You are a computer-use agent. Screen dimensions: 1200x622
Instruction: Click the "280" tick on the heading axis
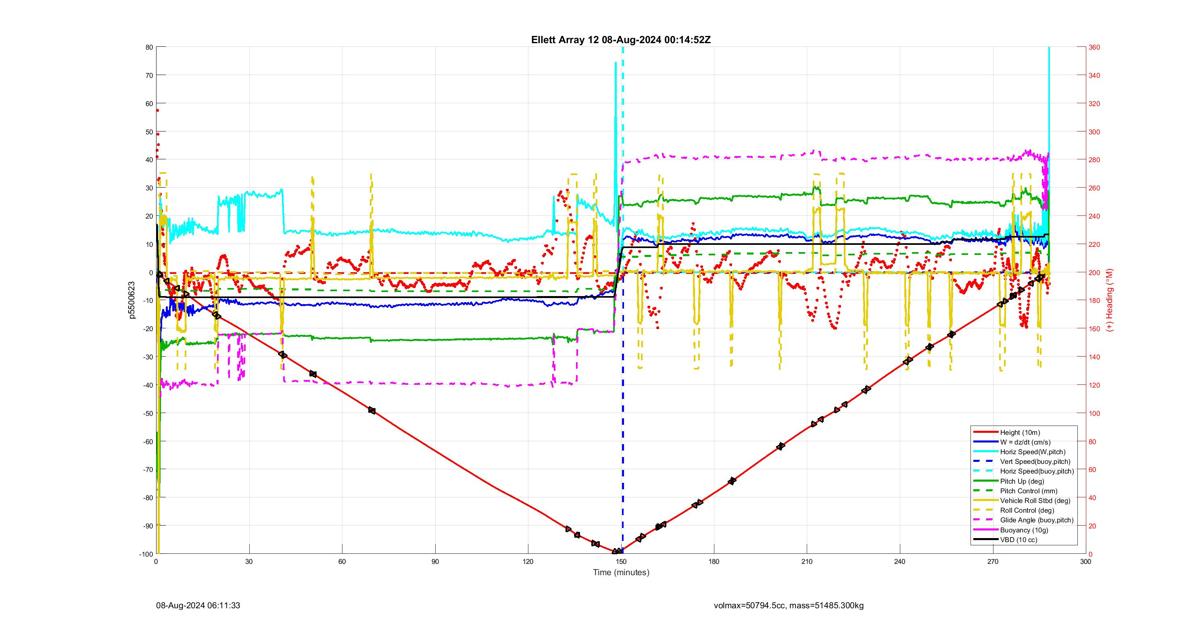tap(1095, 160)
